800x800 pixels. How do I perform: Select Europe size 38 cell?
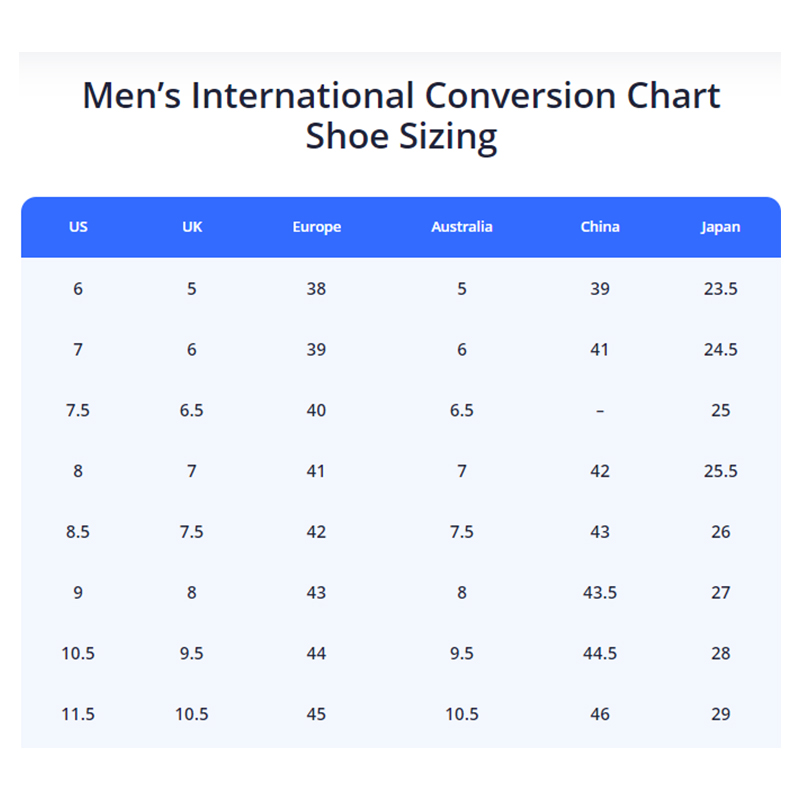tap(316, 289)
